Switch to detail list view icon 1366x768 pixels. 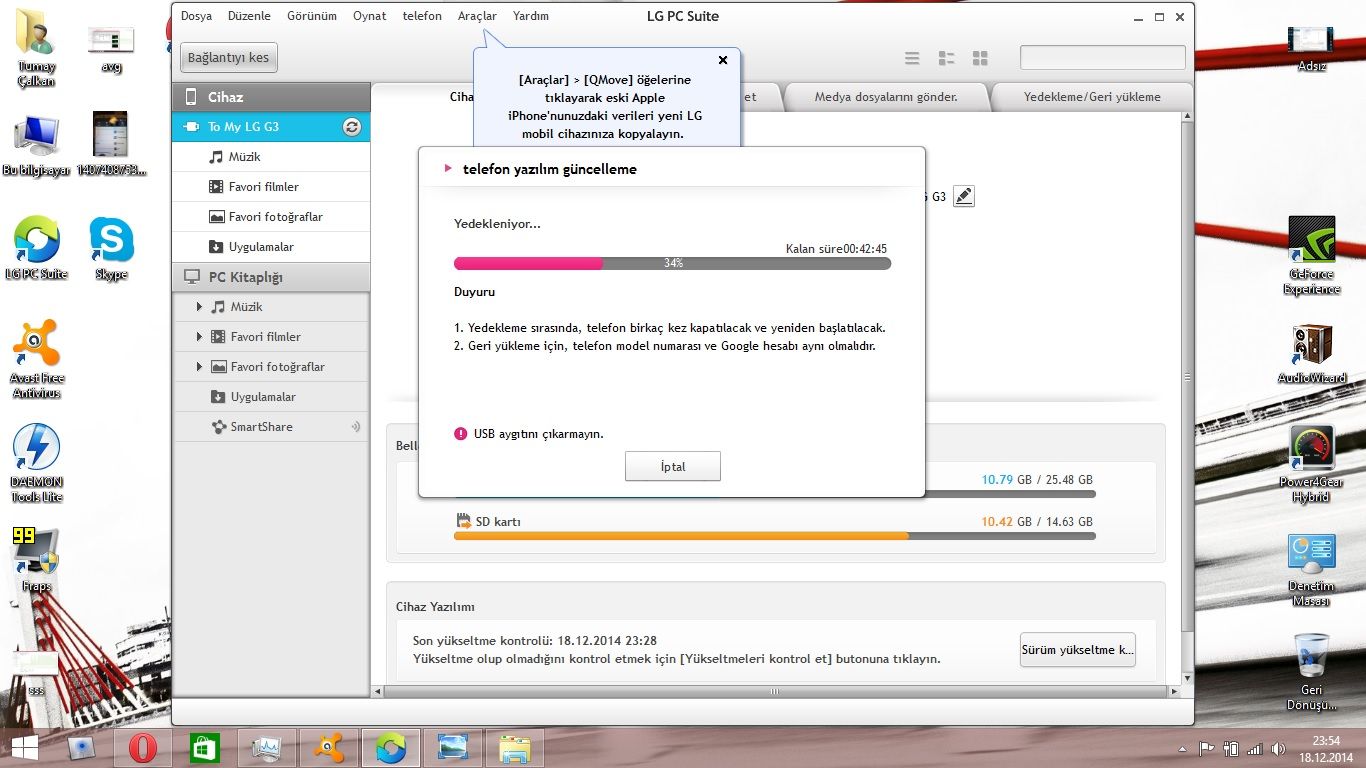point(946,58)
